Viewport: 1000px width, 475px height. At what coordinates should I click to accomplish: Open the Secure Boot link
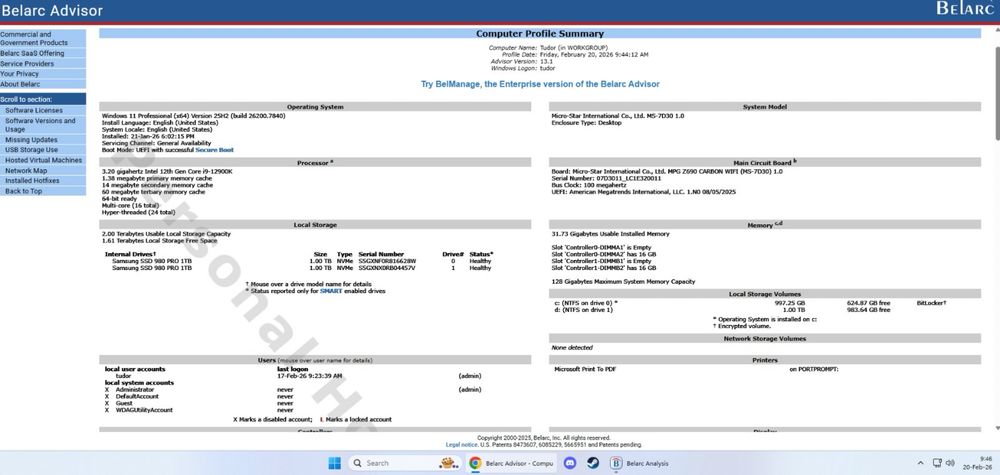click(x=214, y=150)
